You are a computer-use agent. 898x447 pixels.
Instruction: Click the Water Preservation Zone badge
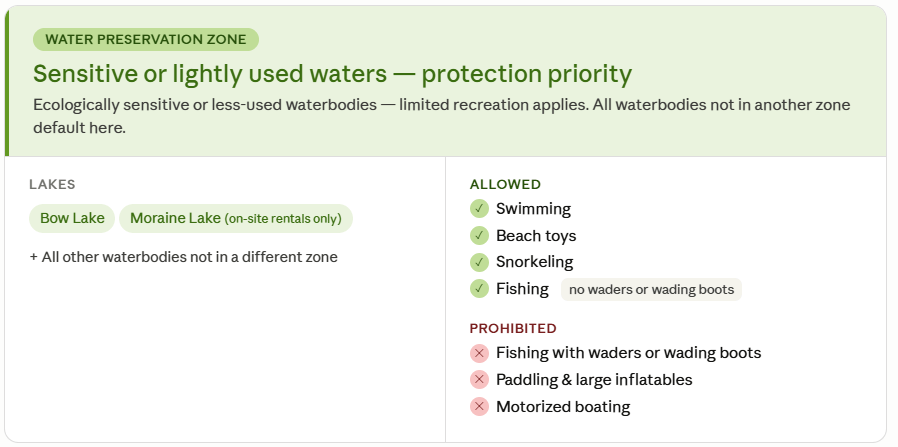pos(146,40)
